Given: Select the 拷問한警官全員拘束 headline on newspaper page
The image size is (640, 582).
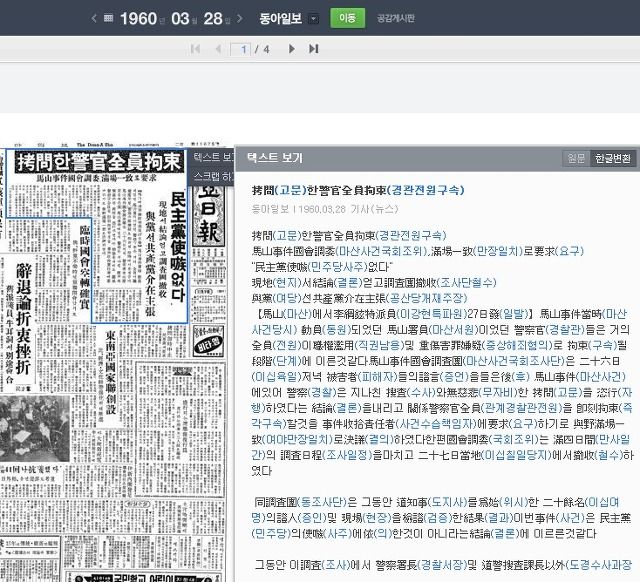Looking at the screenshot, I should (x=99, y=162).
